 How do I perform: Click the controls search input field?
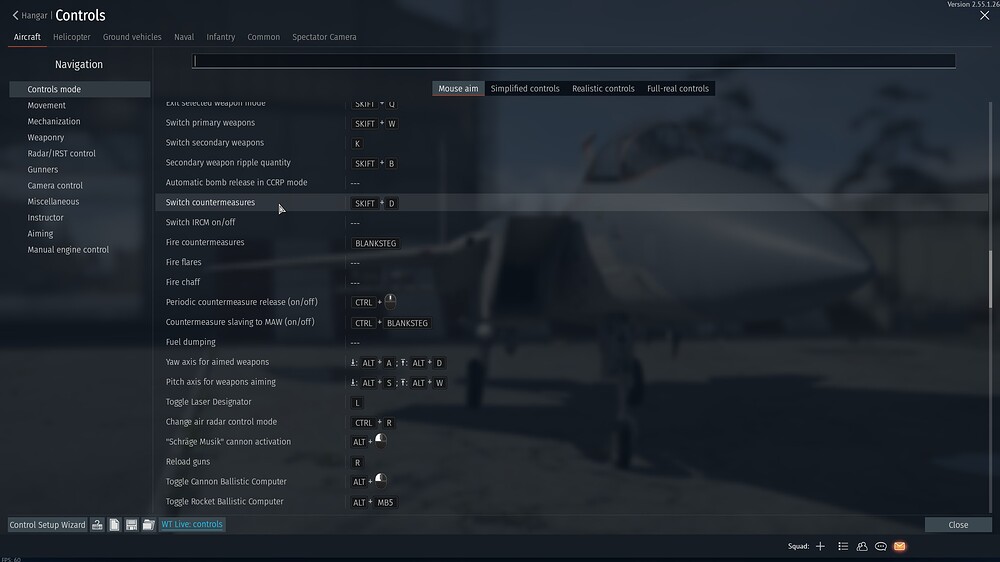coord(574,61)
